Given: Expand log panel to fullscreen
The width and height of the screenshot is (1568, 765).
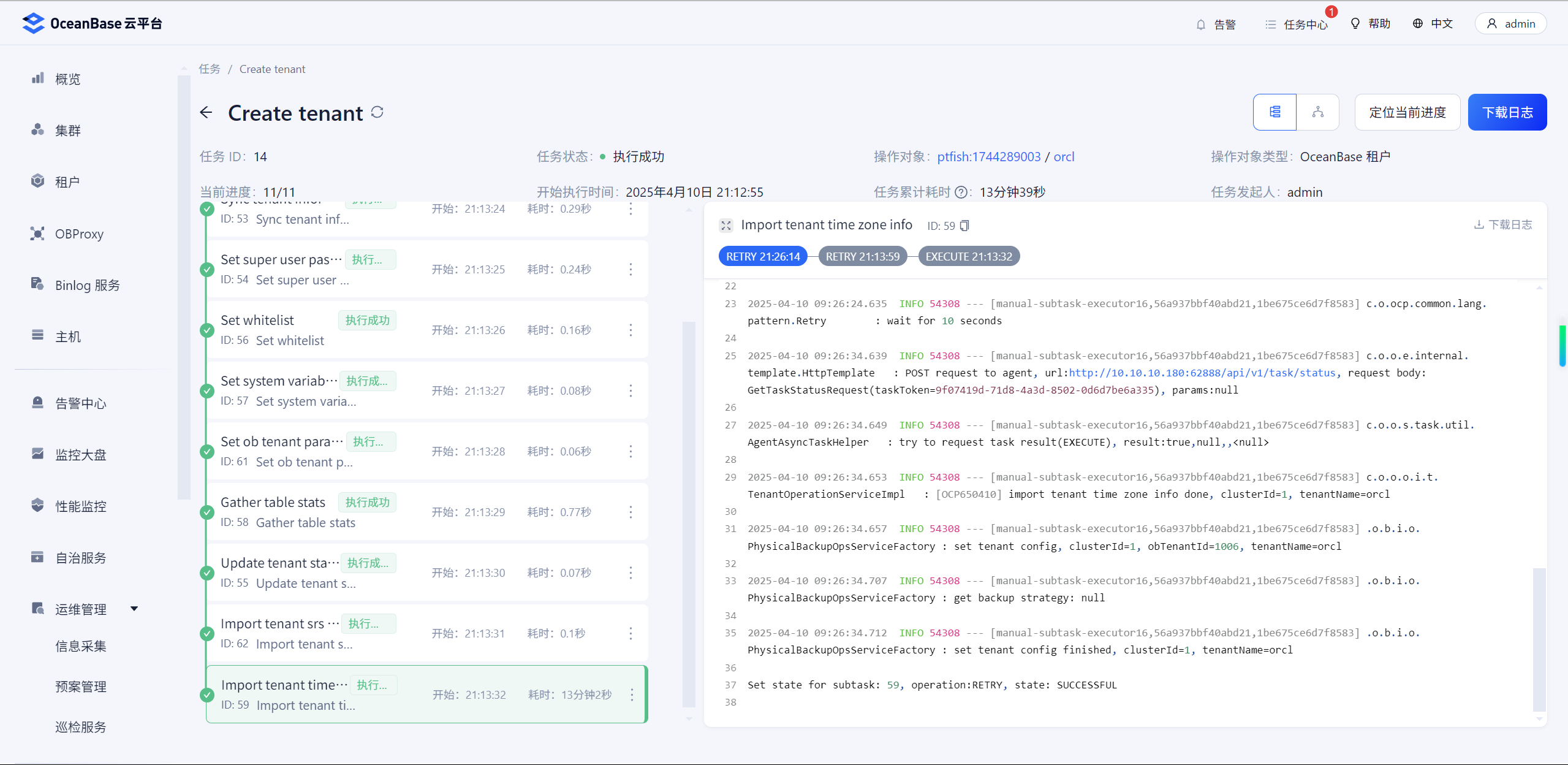Looking at the screenshot, I should pyautogui.click(x=726, y=226).
